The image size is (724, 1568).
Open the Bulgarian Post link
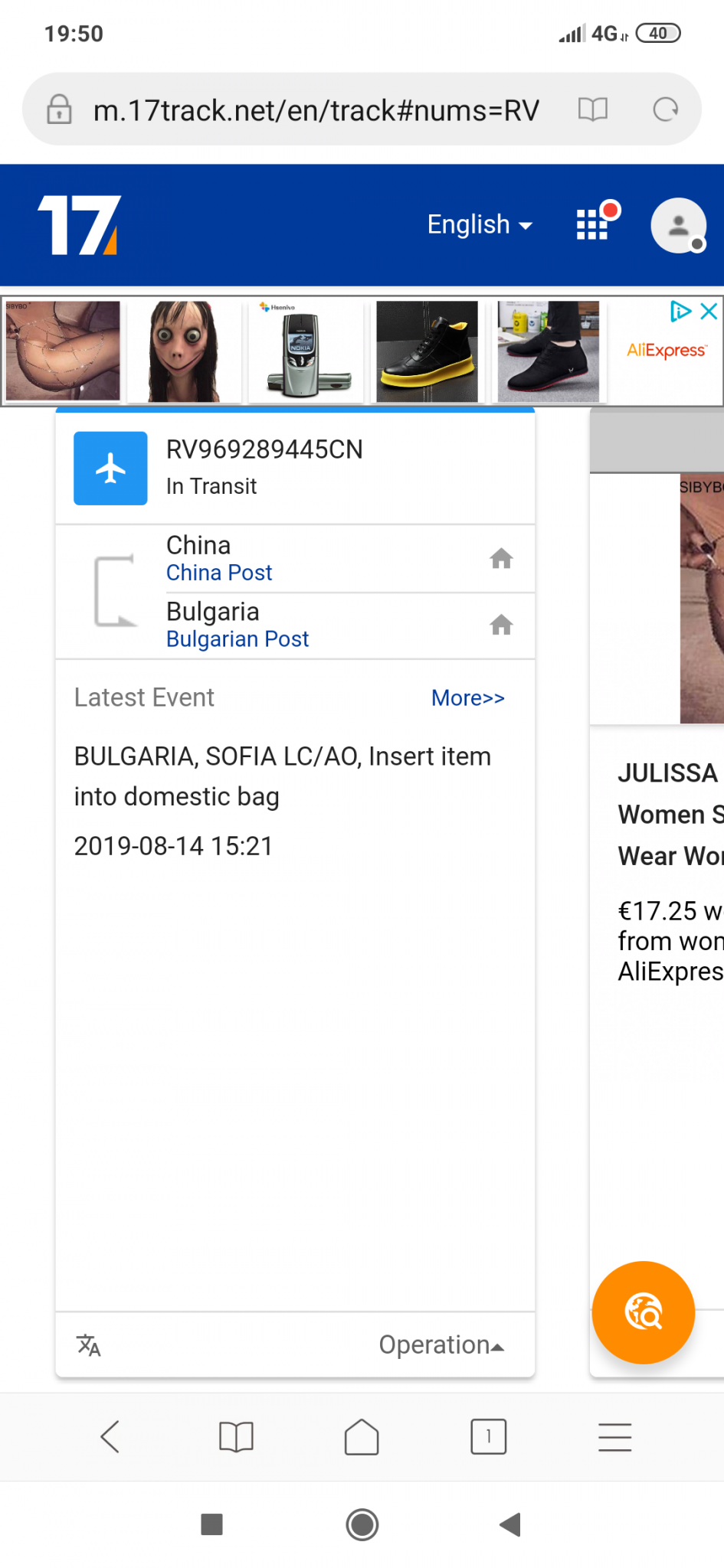[x=238, y=639]
